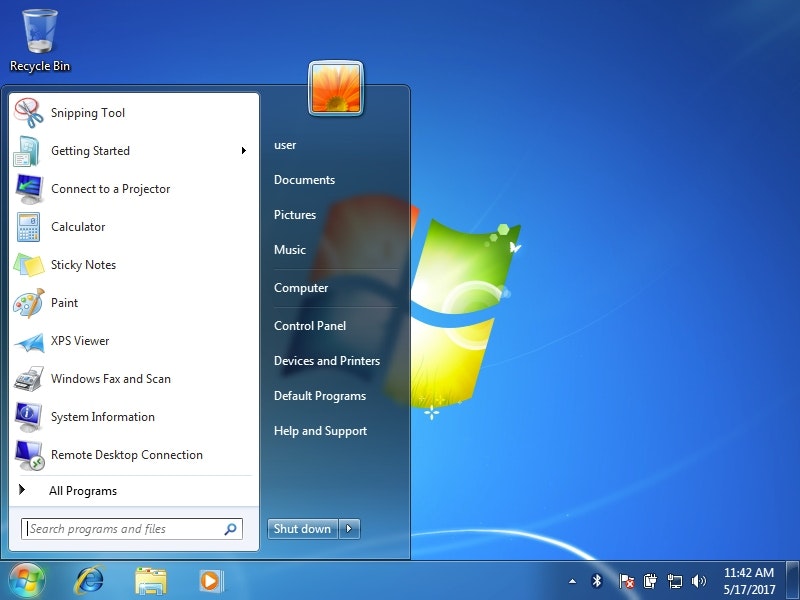Launch Internet Explorer from the taskbar
This screenshot has width=800, height=600.
click(x=89, y=580)
